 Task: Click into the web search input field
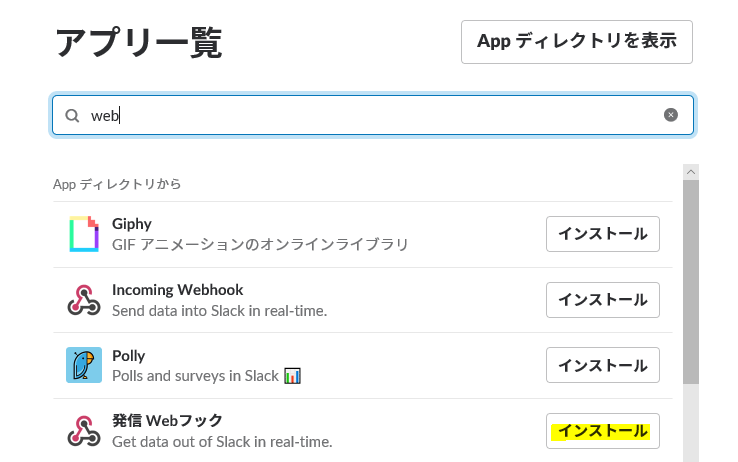pyautogui.click(x=373, y=115)
